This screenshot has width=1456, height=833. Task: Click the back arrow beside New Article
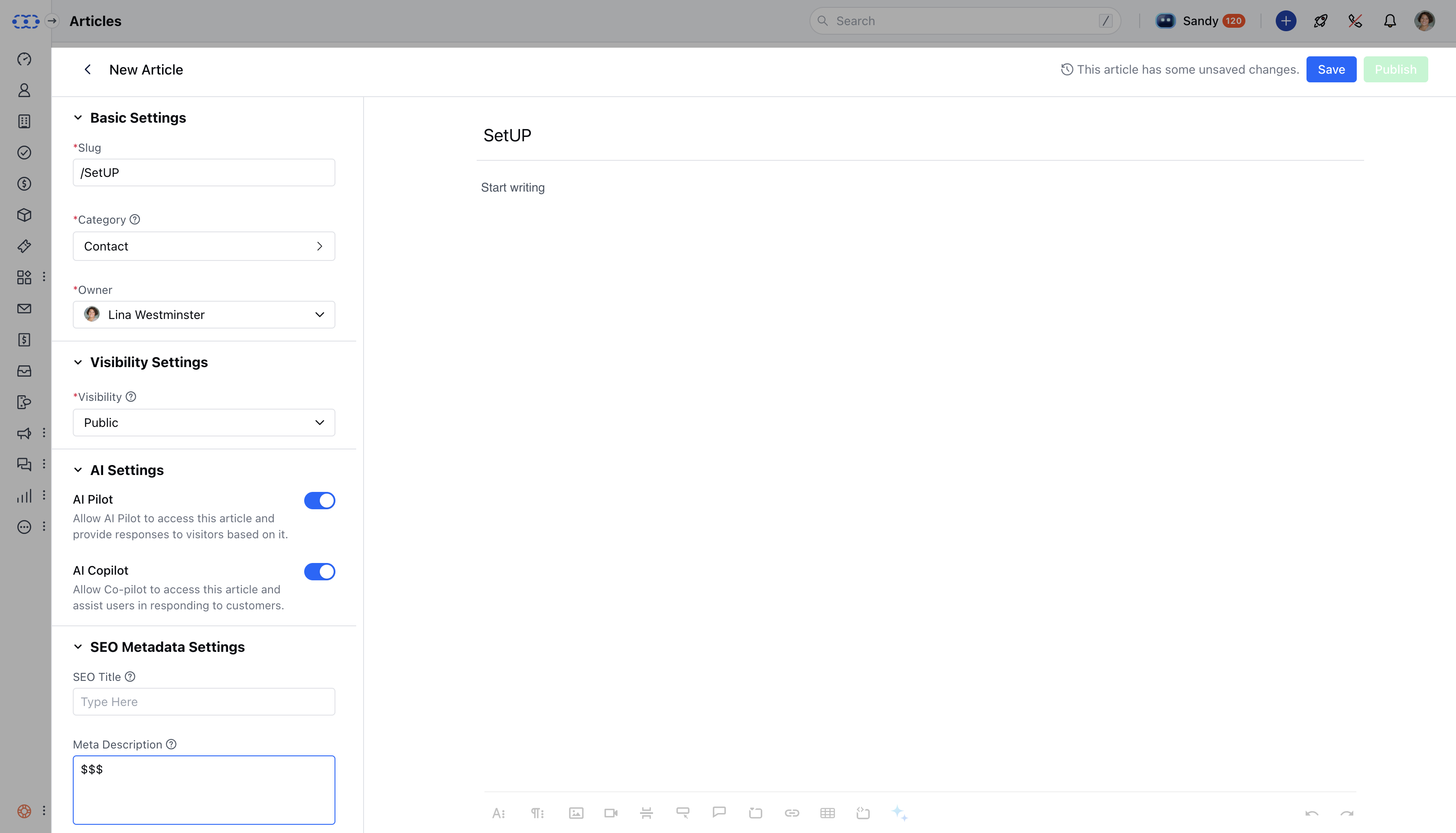click(88, 69)
